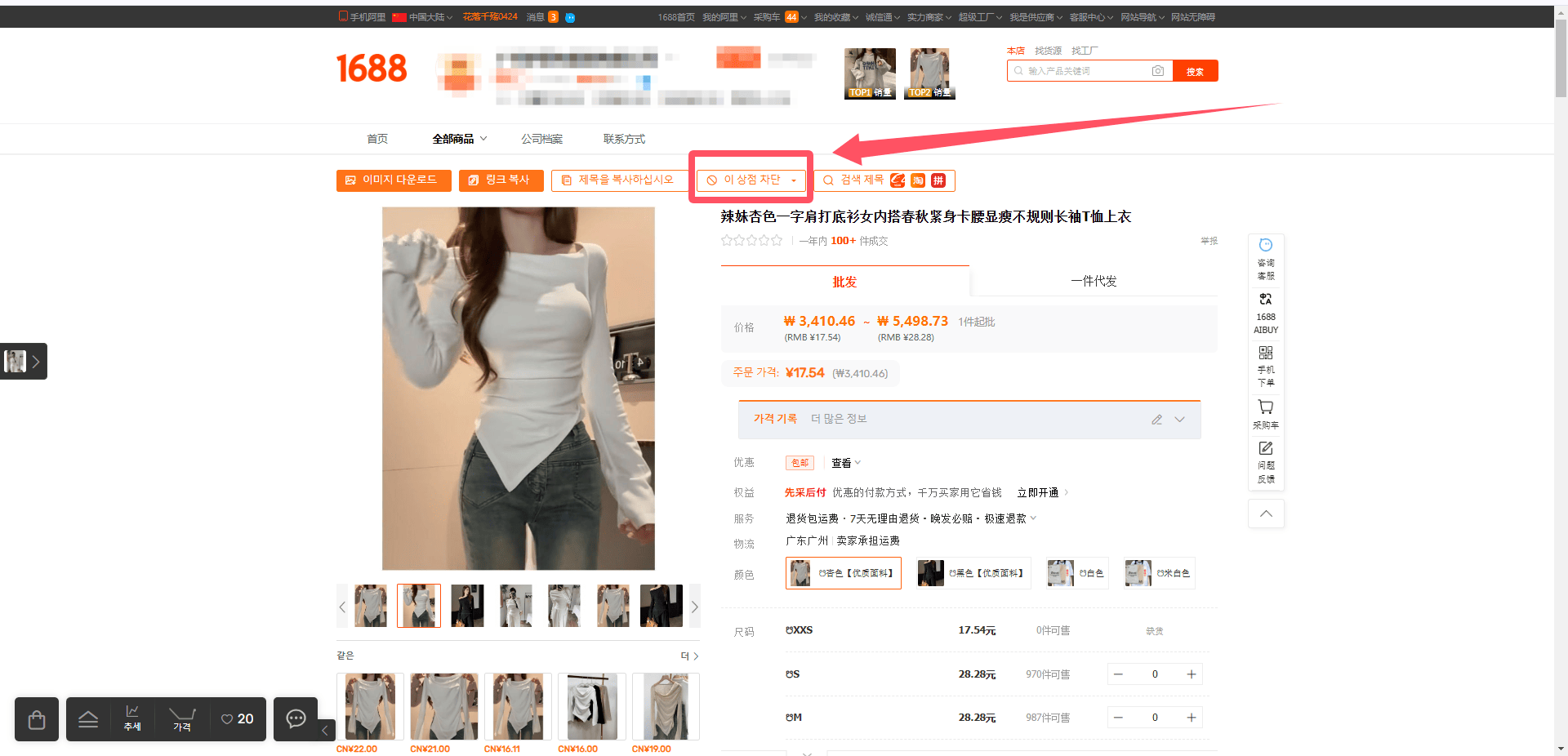Expand the 全部商品 menu
This screenshot has width=1568, height=756.
pos(460,139)
